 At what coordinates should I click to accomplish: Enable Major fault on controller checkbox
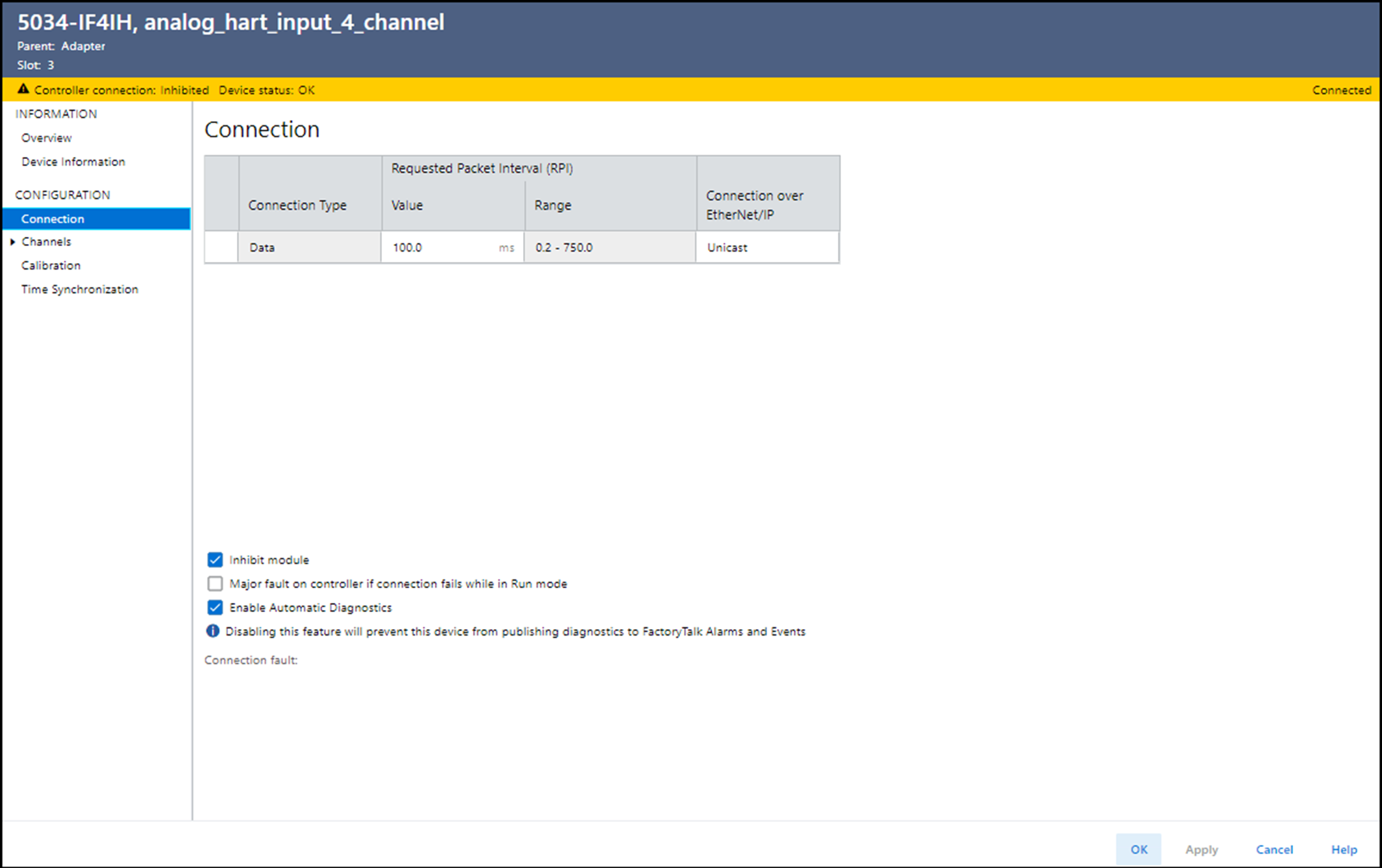pyautogui.click(x=215, y=584)
